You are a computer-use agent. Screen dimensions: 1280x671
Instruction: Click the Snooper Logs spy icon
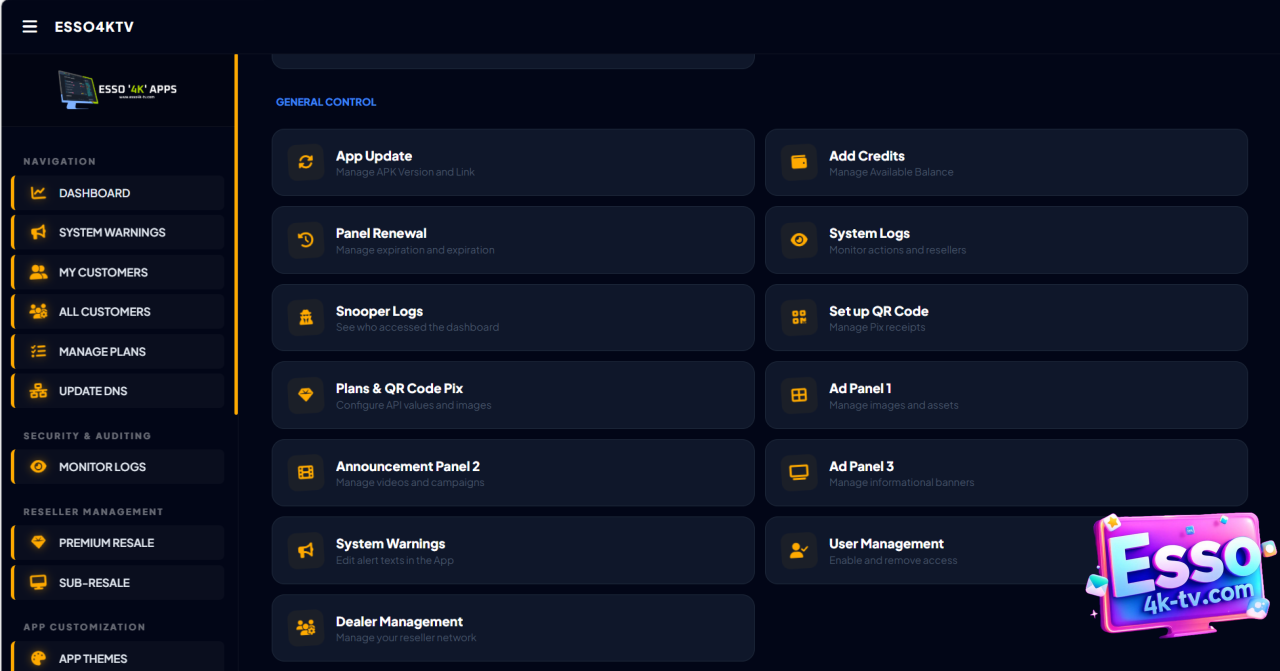pyautogui.click(x=306, y=317)
